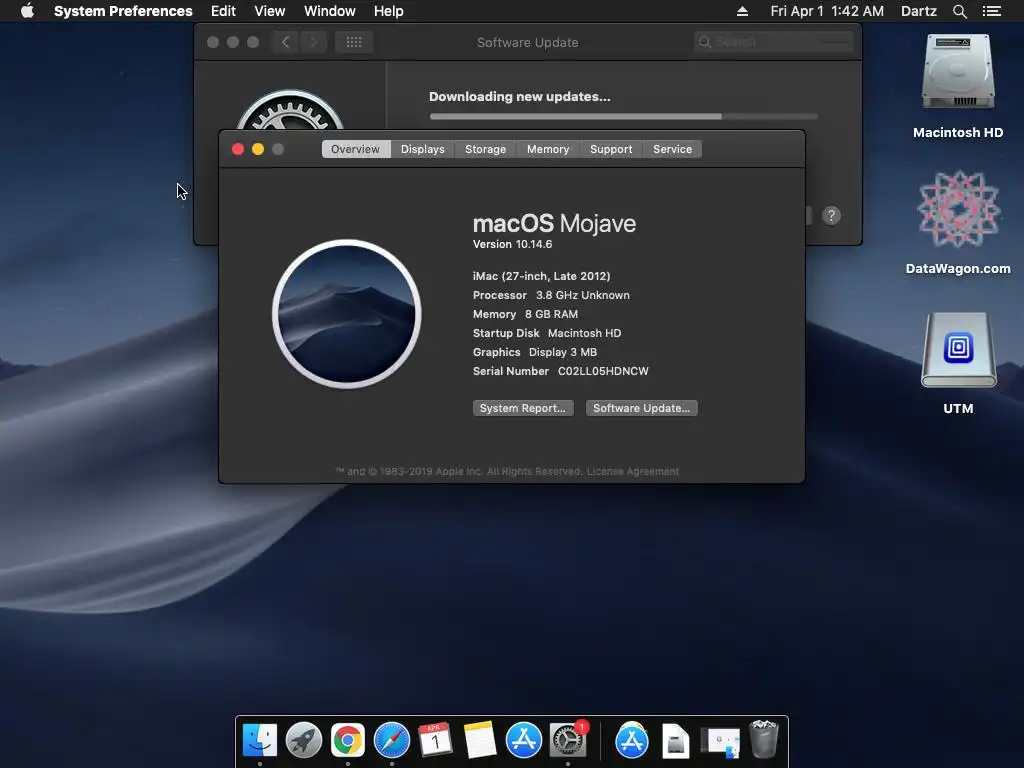
Task: Click the macOS Mojave heading
Action: pos(554,223)
